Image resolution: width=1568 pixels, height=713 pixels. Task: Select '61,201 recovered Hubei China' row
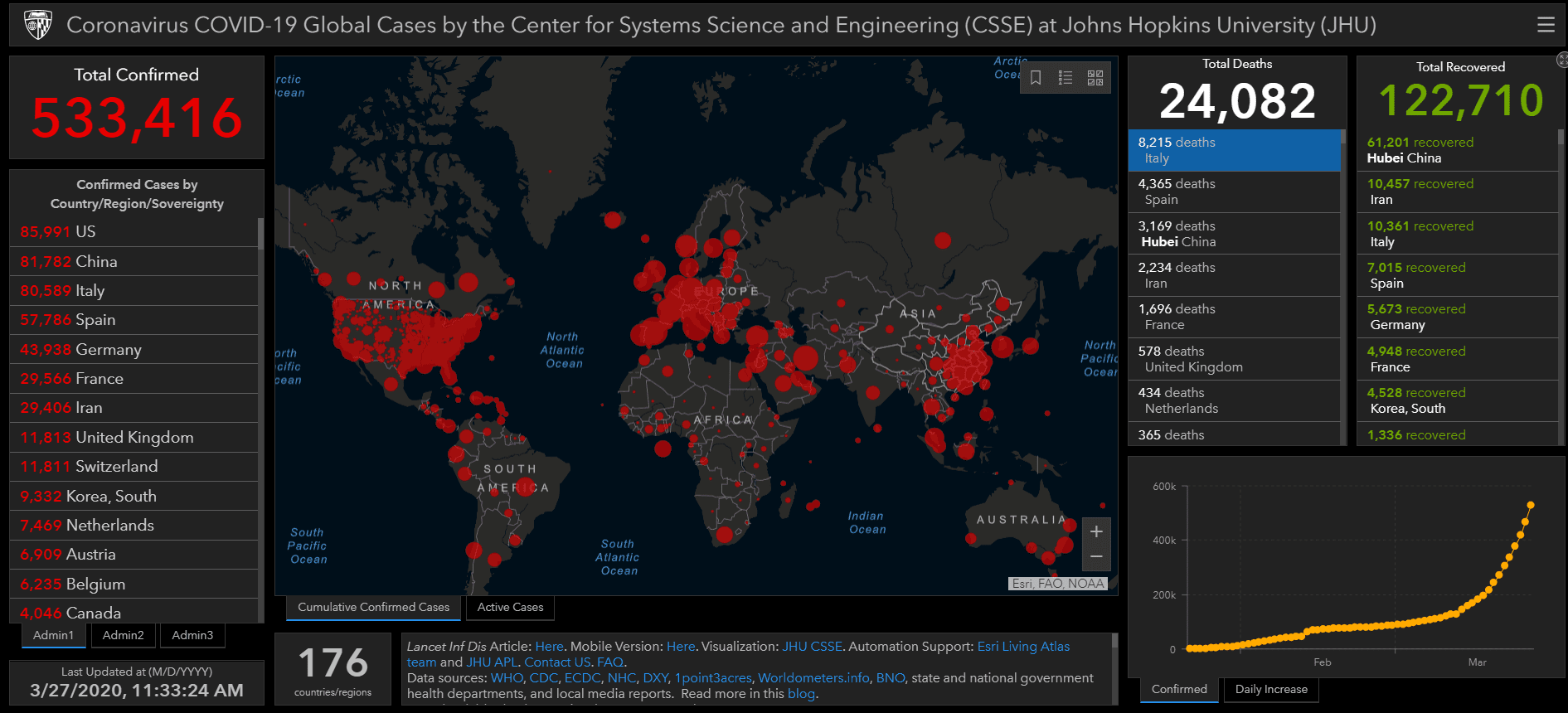[x=1458, y=150]
